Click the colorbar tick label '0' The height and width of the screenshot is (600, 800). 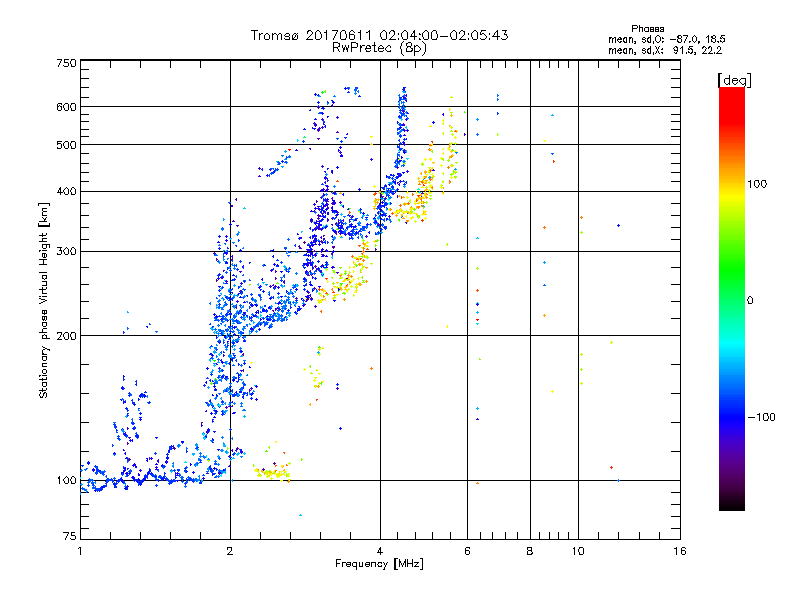[750, 301]
